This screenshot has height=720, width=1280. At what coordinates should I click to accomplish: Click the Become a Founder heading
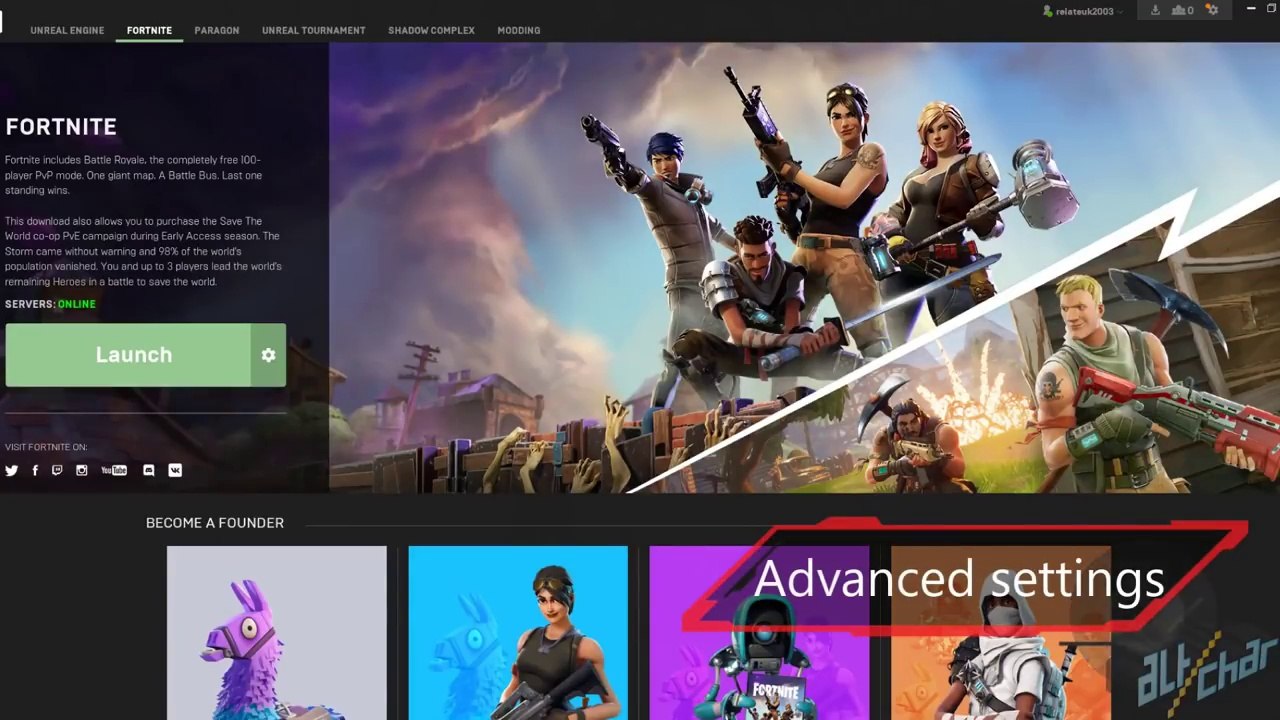215,523
